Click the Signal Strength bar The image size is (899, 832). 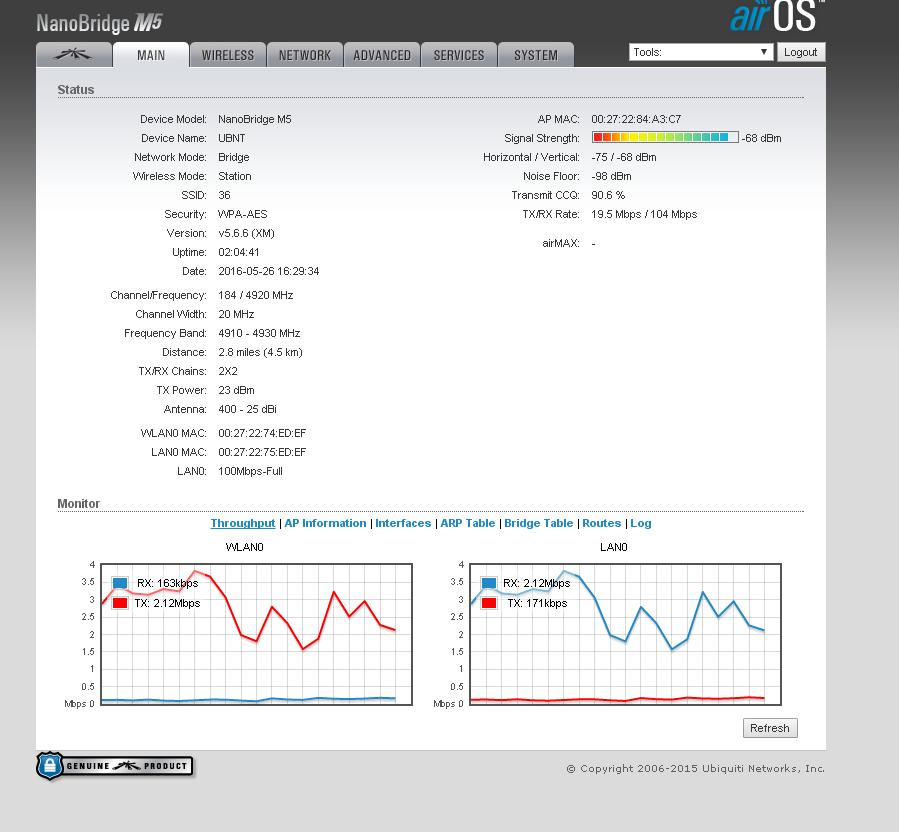(x=665, y=138)
